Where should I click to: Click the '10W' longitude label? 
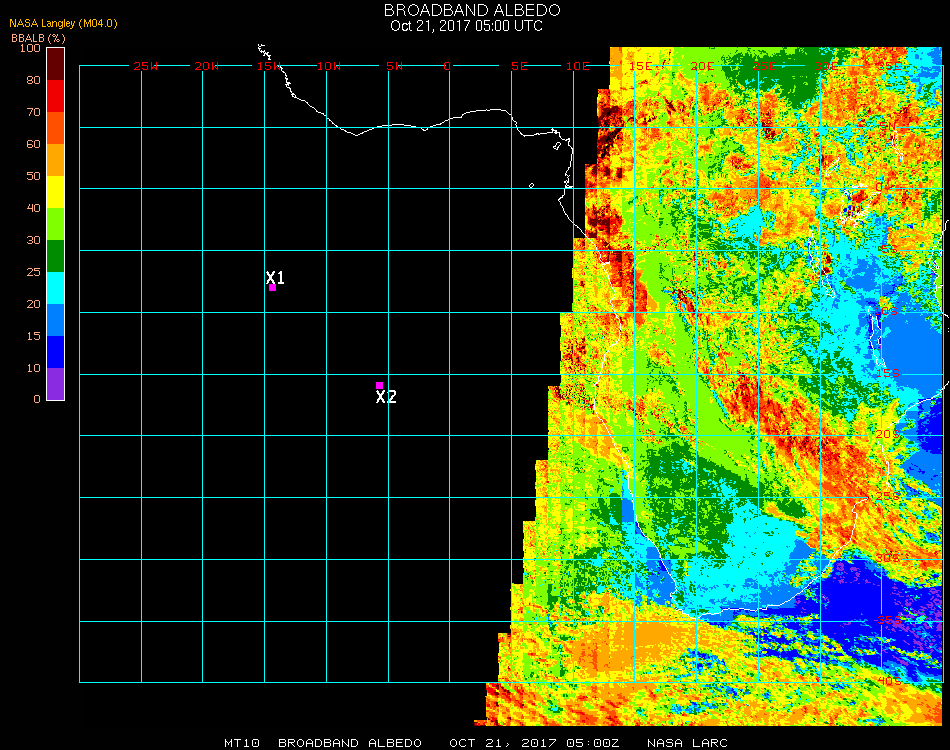pyautogui.click(x=329, y=66)
